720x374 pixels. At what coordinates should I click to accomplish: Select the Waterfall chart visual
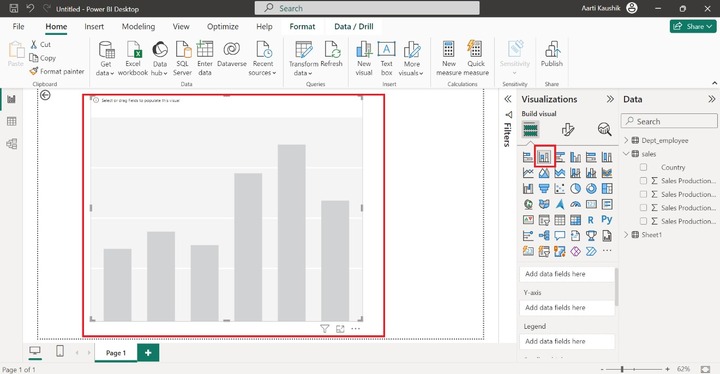[528, 188]
